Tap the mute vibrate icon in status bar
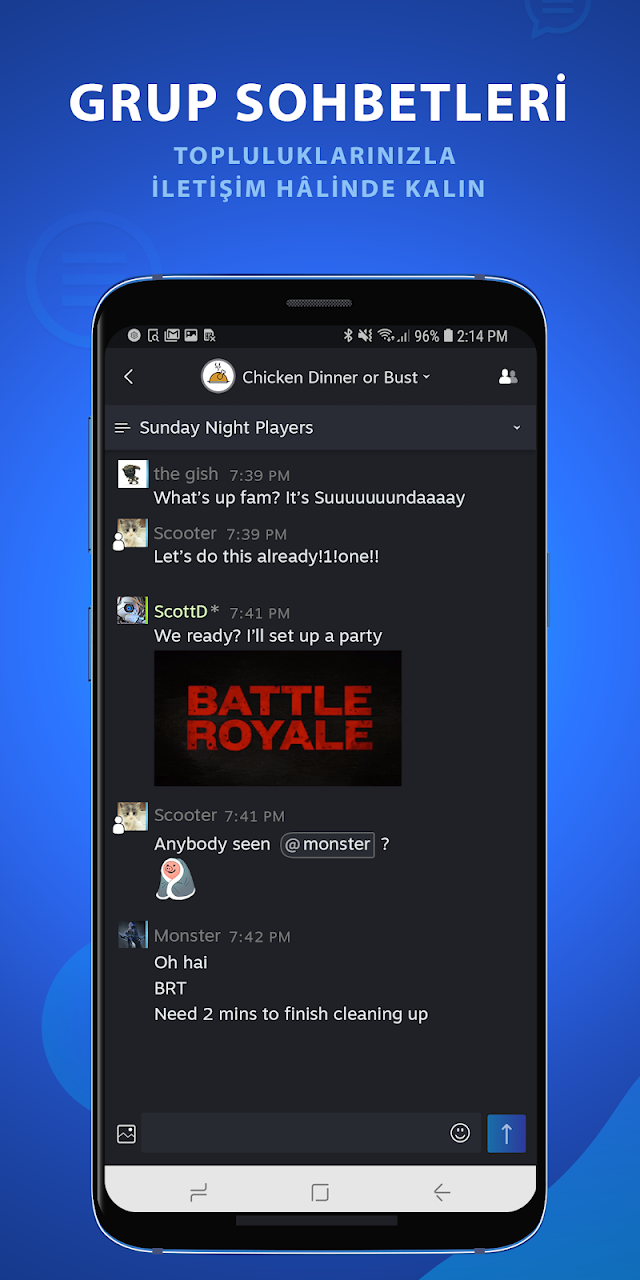 (x=366, y=336)
